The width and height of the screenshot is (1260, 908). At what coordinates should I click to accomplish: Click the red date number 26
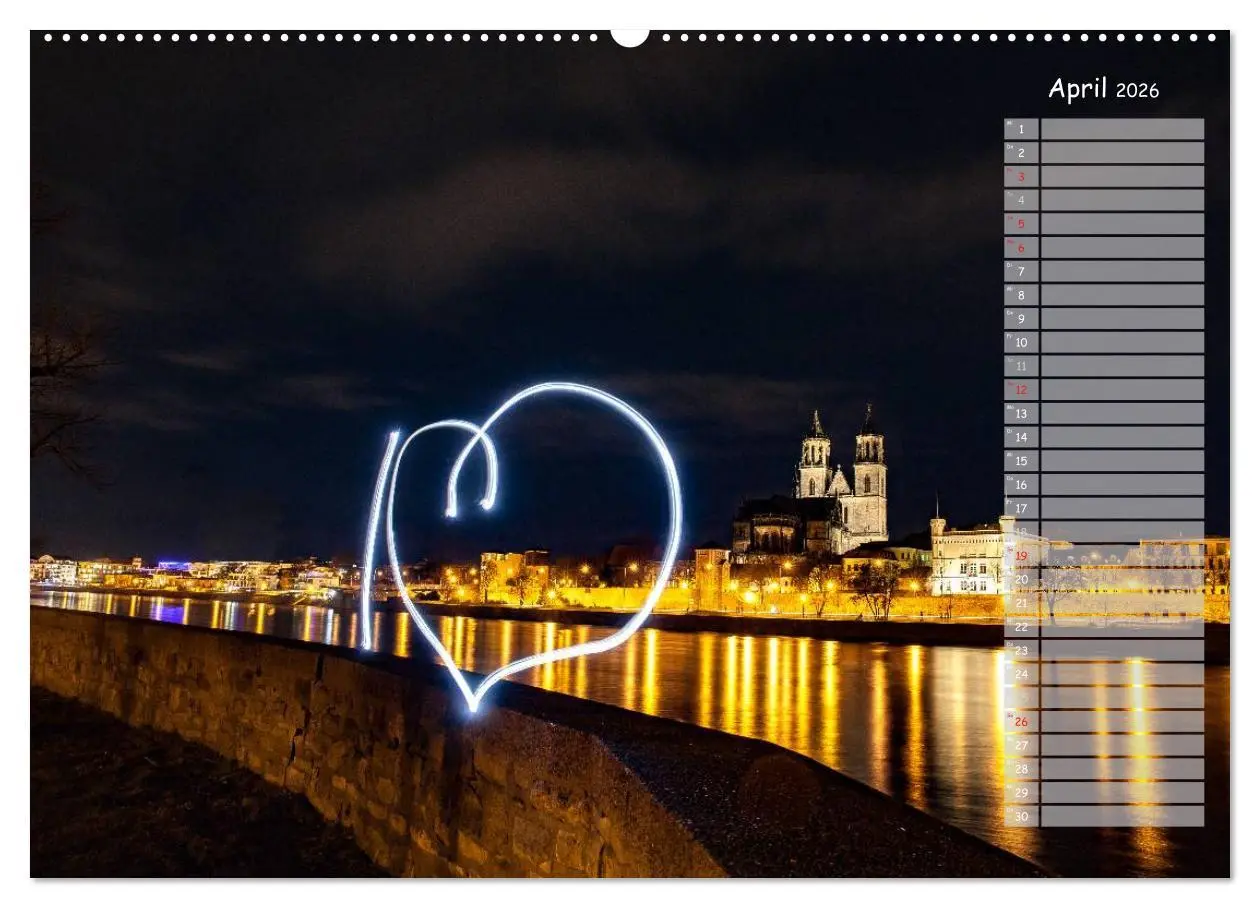[1022, 723]
